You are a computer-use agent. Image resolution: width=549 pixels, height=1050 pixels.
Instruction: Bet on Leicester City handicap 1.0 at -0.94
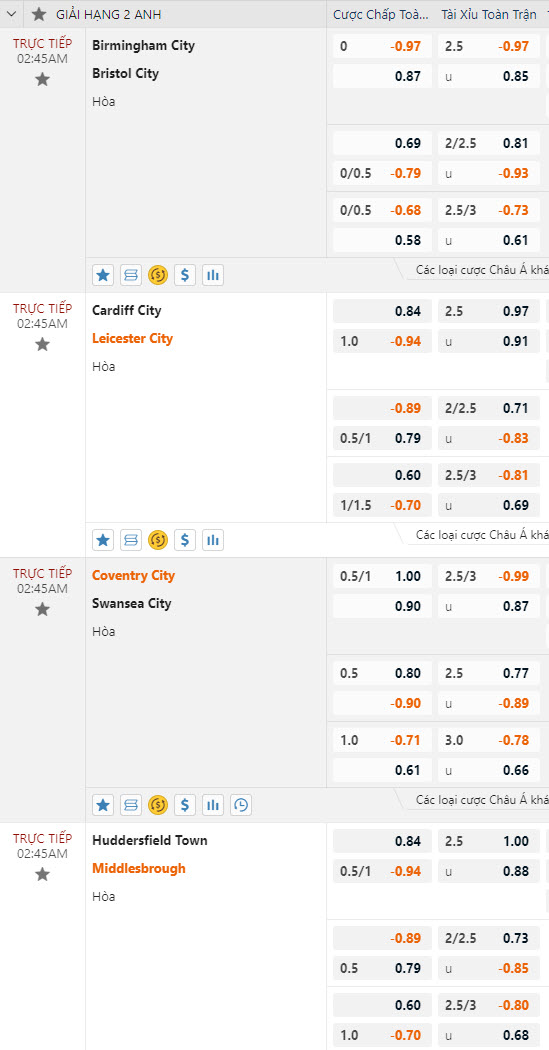382,341
